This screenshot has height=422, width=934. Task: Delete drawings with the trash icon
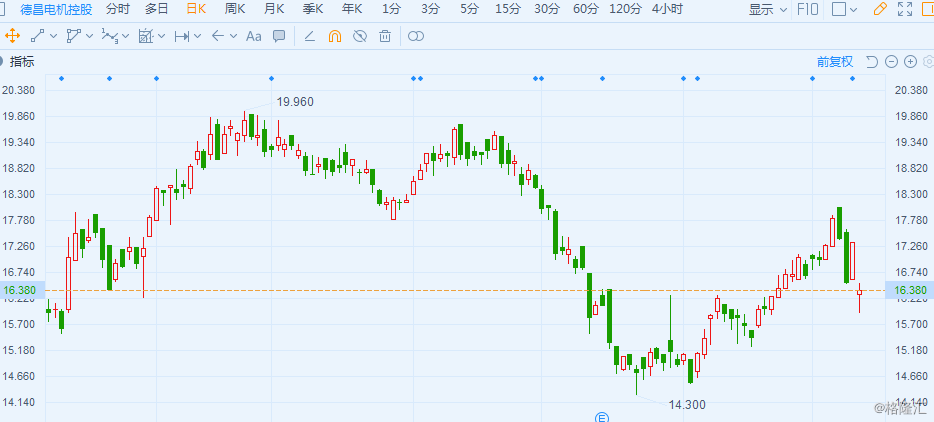384,36
